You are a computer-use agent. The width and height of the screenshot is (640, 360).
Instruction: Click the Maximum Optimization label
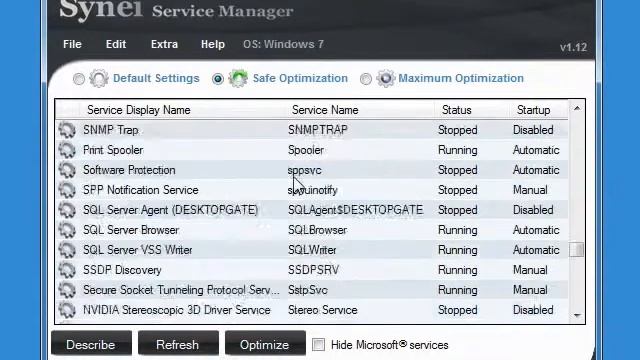(x=461, y=78)
